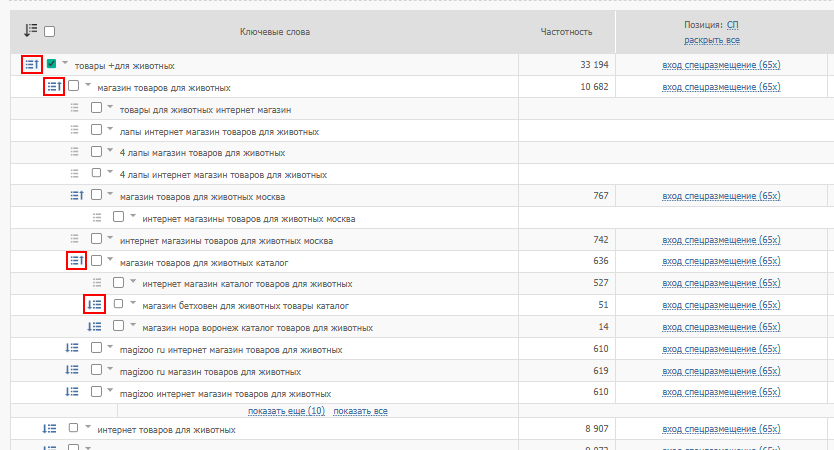Image resolution: width=834 pixels, height=450 pixels.
Task: Click 'показать все' link
Action: coord(360,411)
